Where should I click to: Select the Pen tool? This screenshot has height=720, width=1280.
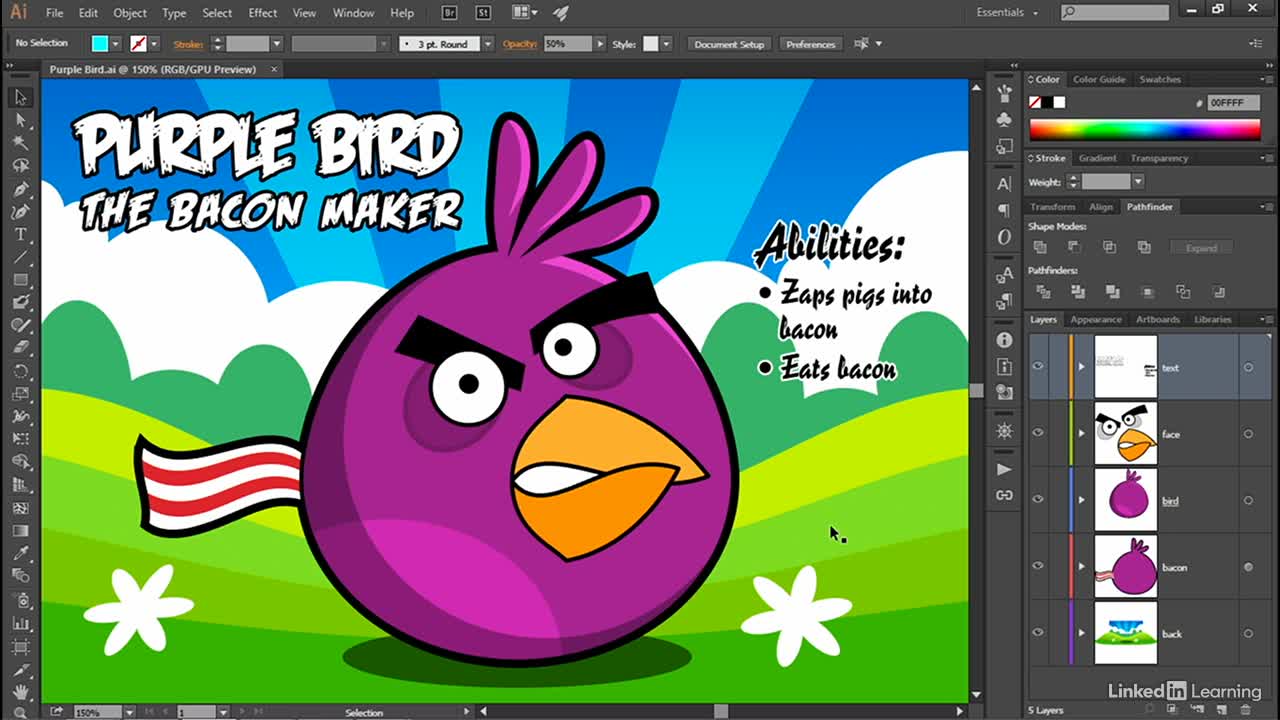[x=20, y=189]
